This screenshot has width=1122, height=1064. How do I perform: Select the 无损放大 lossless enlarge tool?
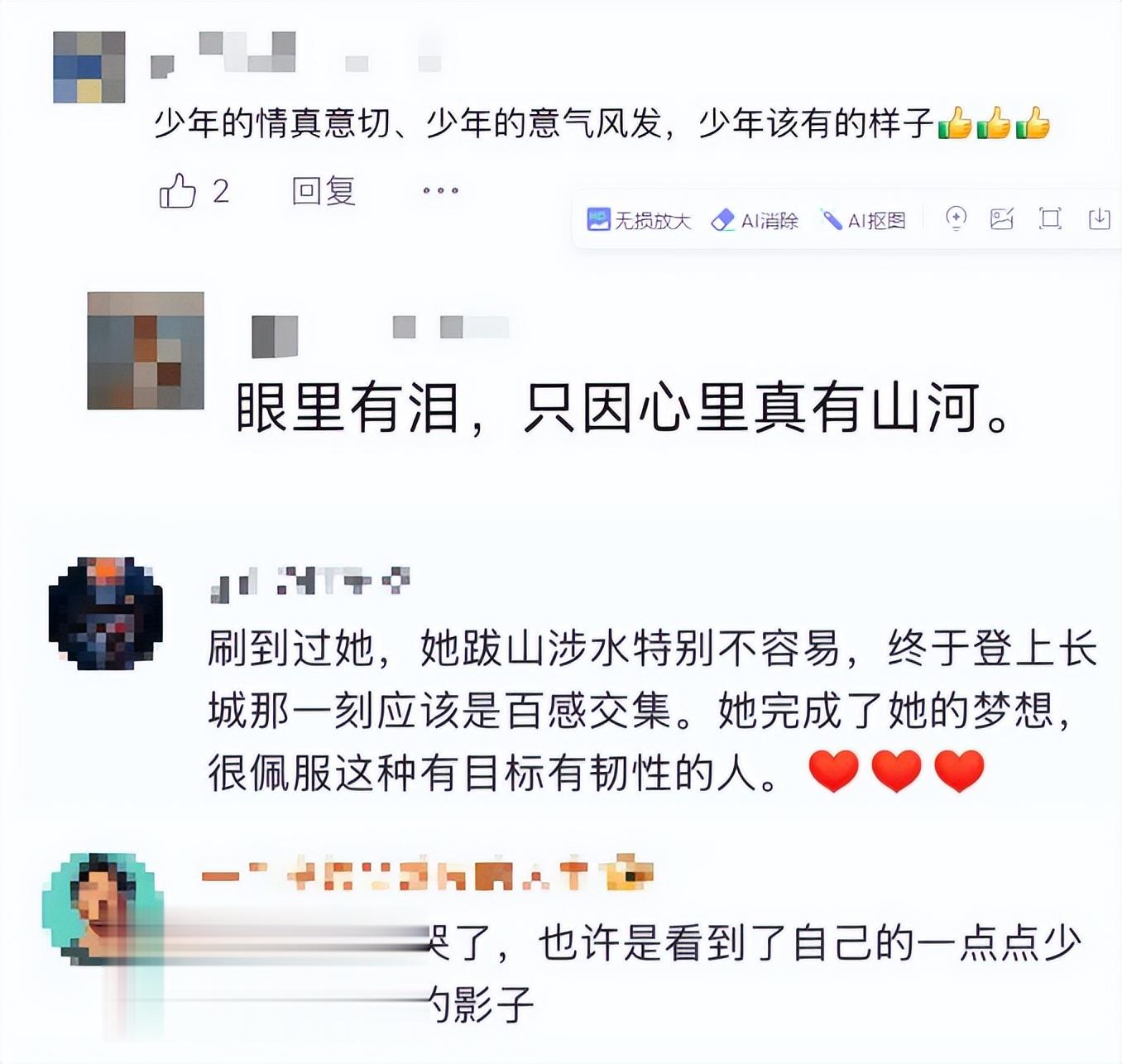639,220
